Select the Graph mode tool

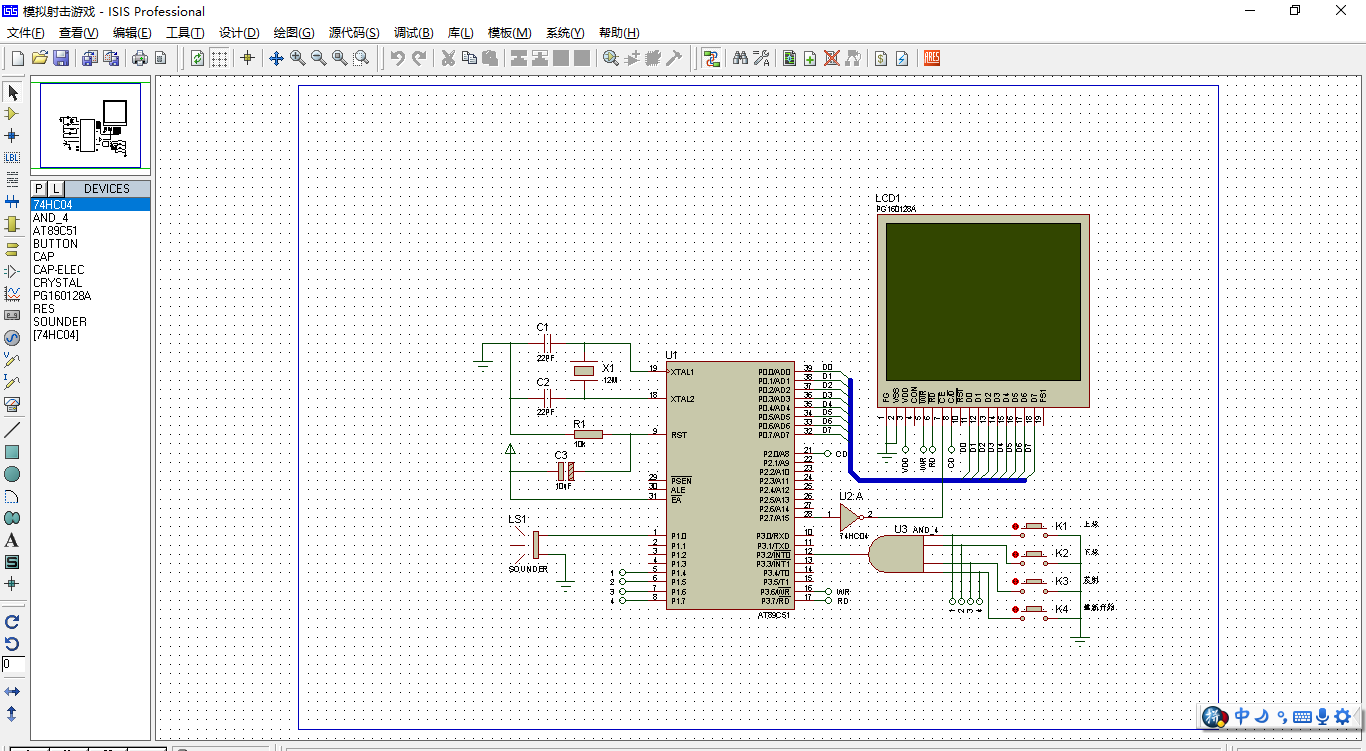point(12,294)
